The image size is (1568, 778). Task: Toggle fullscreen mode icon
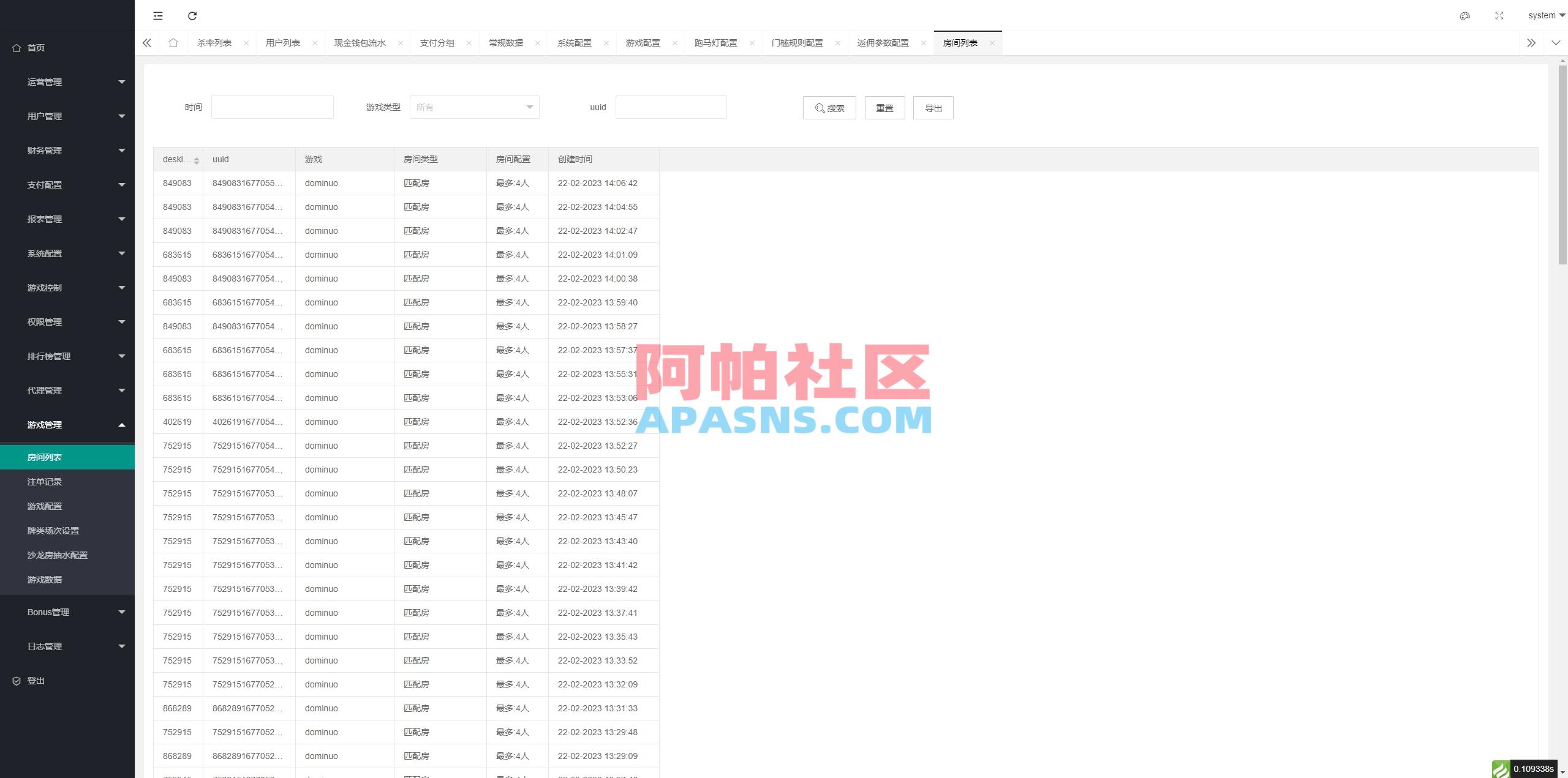1499,15
